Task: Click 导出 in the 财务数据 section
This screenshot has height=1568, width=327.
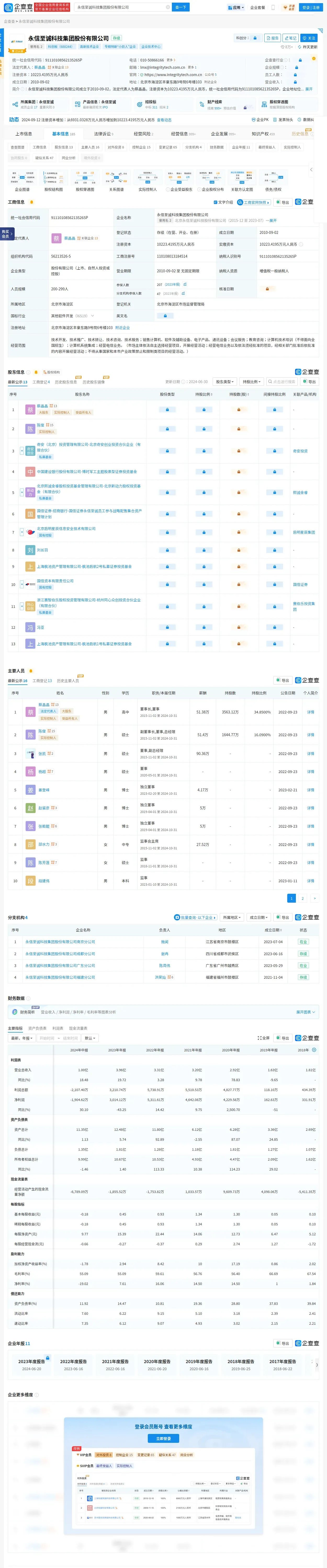Action: pos(283,1038)
